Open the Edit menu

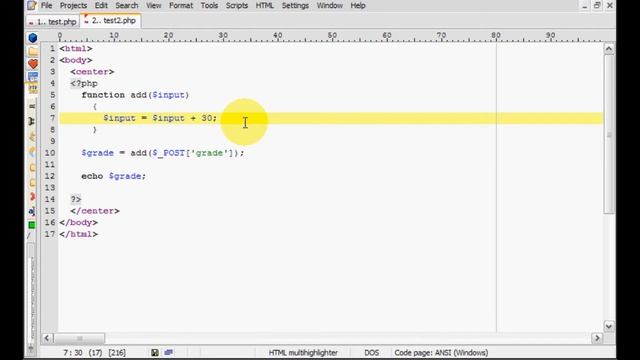(101, 6)
